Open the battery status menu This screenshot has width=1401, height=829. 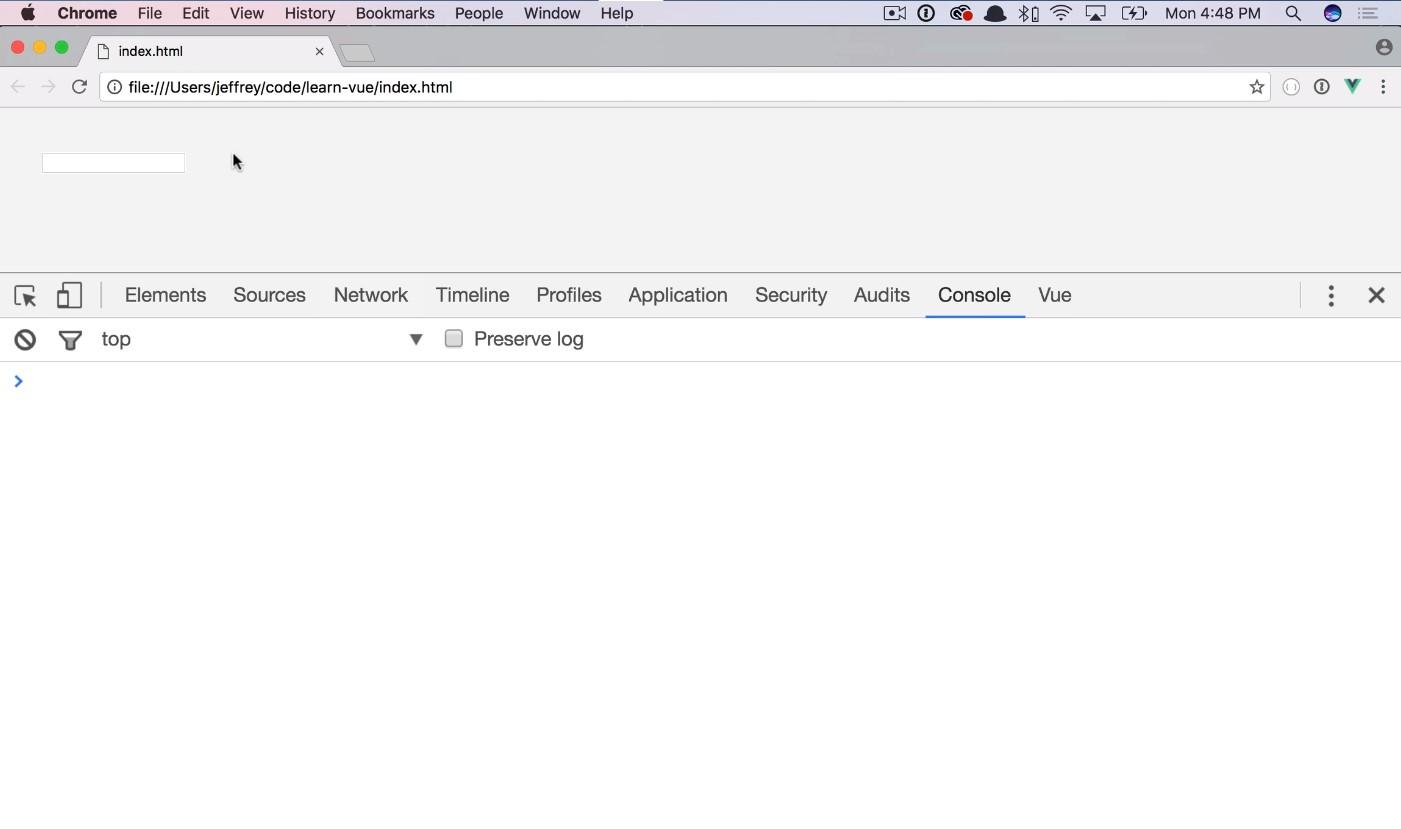pos(1134,13)
